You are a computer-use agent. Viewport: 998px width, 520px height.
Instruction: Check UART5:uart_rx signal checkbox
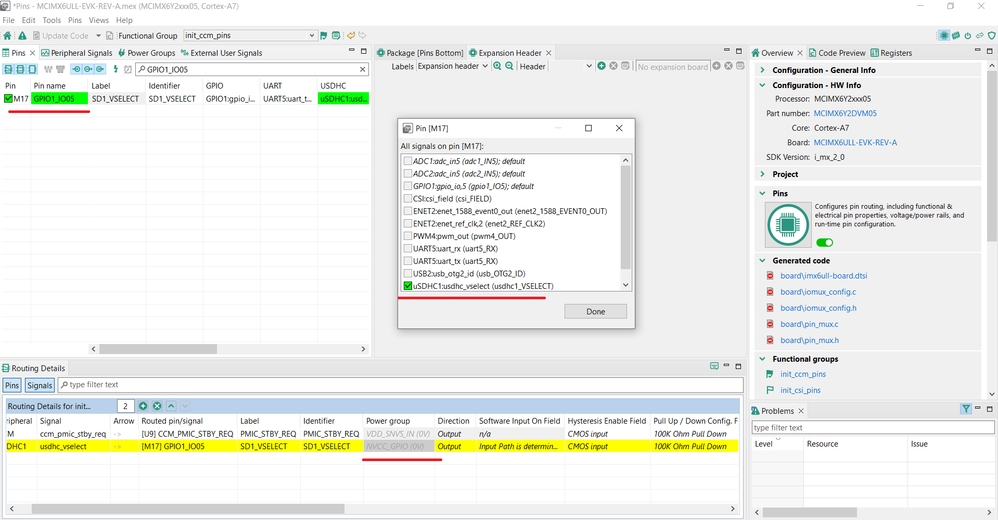(x=407, y=249)
